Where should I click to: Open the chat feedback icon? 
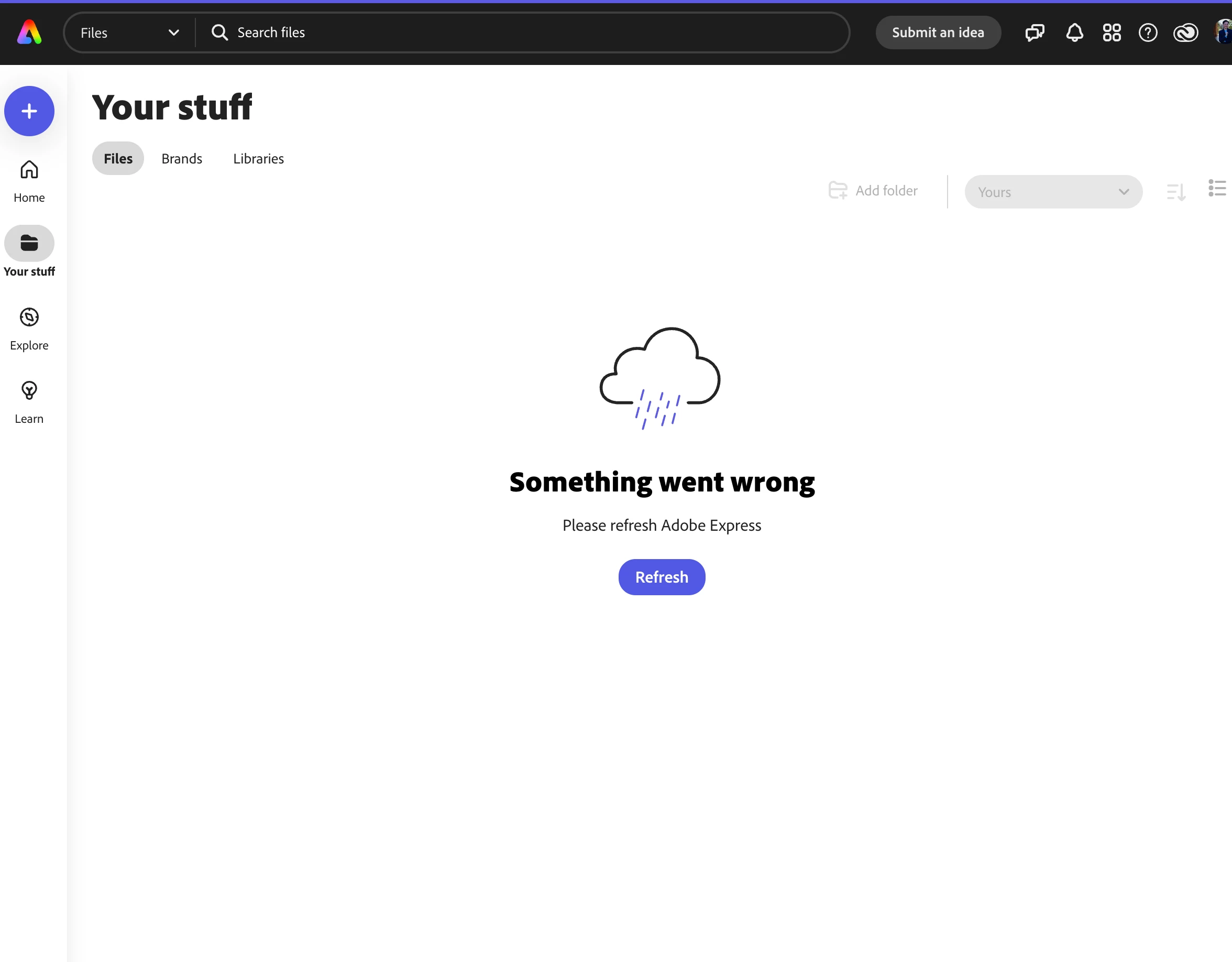pyautogui.click(x=1035, y=32)
